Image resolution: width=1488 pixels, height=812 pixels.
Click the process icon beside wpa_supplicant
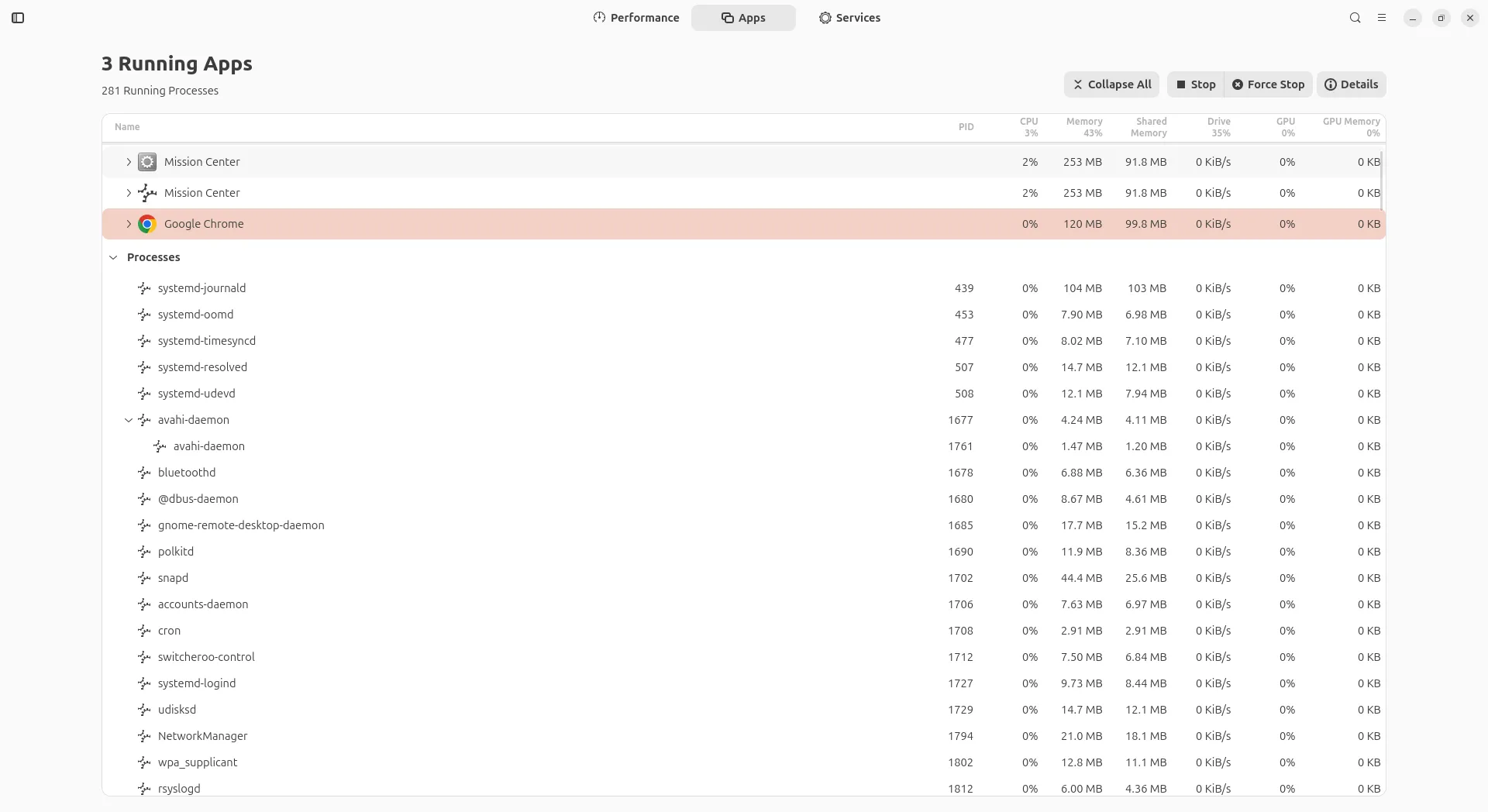[x=144, y=762]
